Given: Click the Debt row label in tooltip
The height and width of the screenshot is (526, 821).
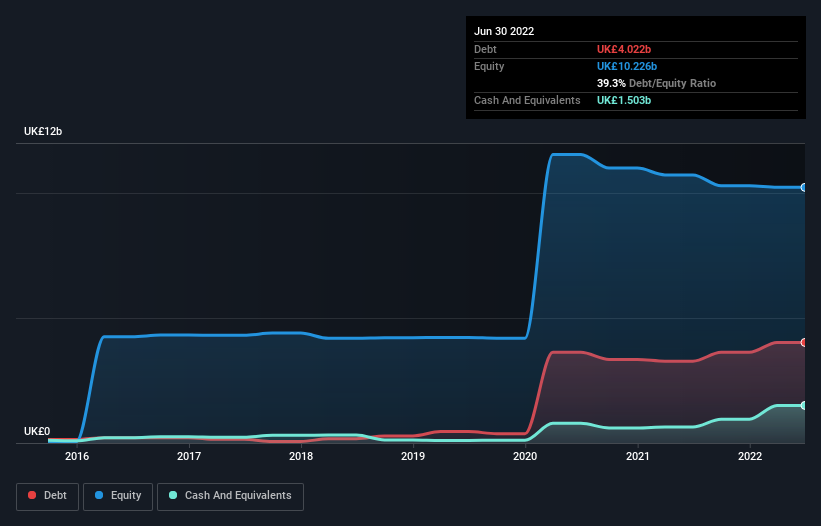Looking at the screenshot, I should click(x=485, y=49).
